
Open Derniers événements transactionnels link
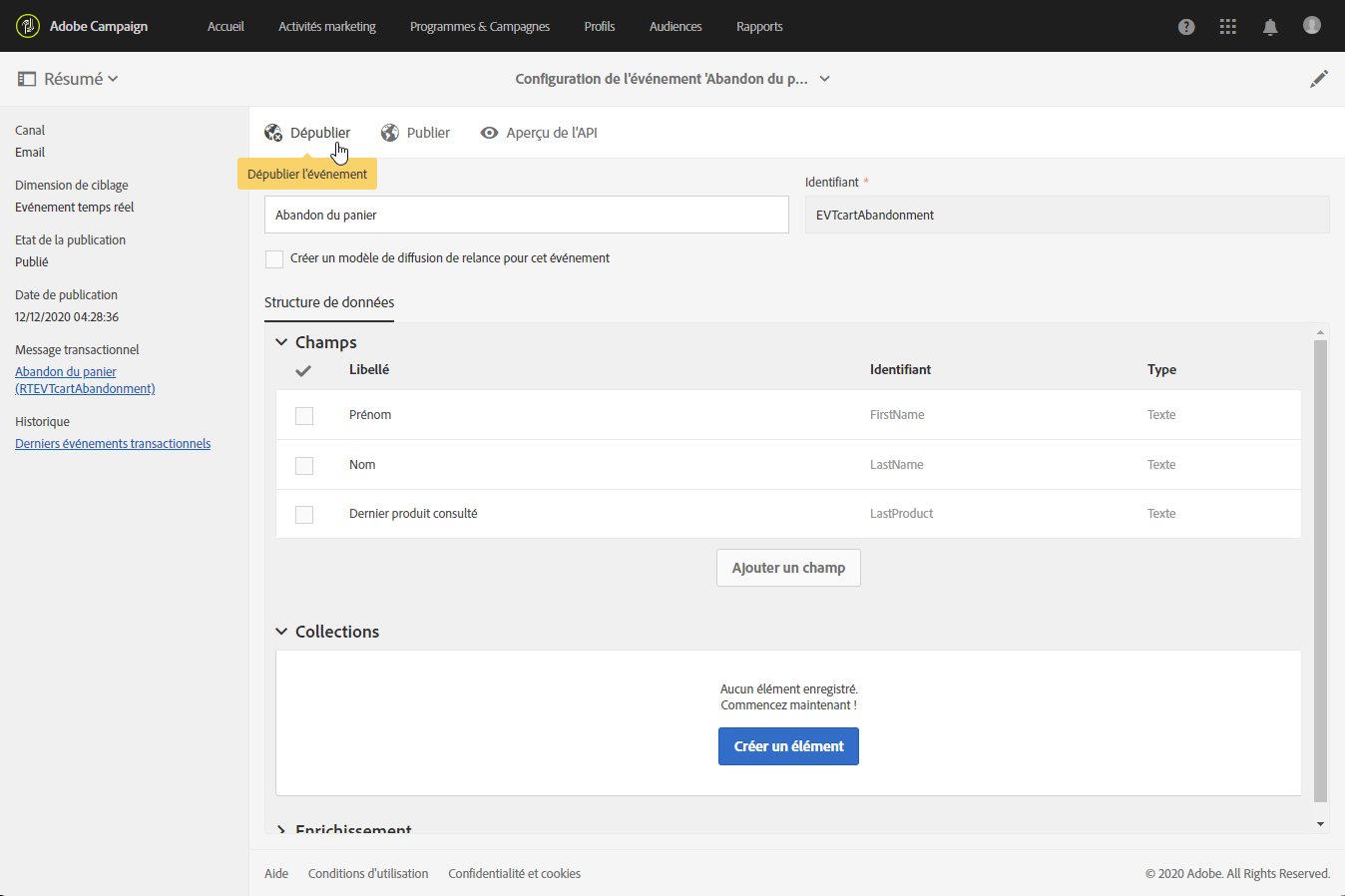click(113, 444)
